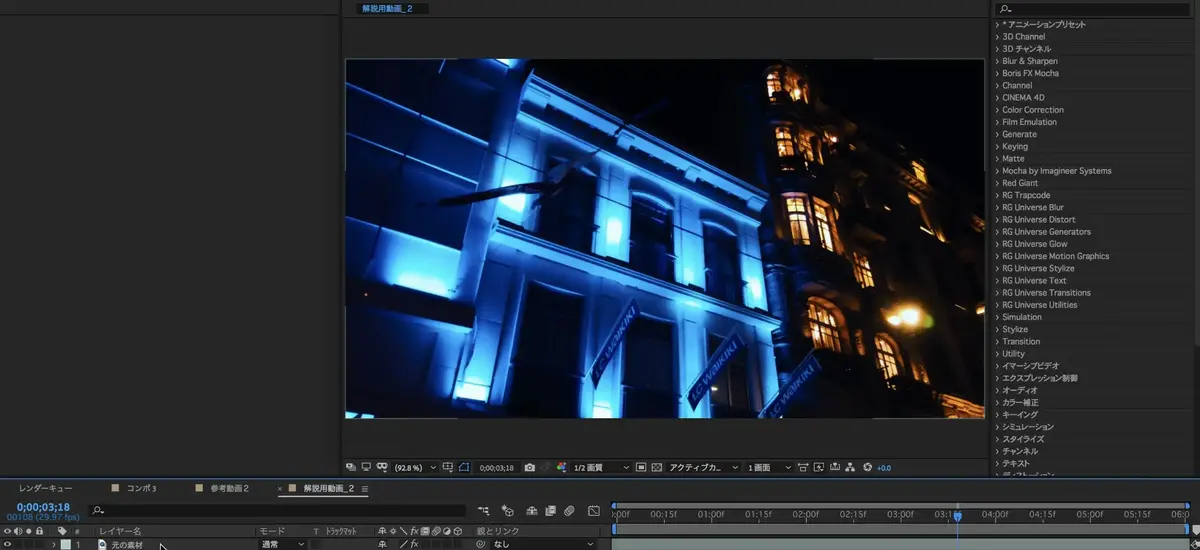Expand the Color Correction effects category
The width and height of the screenshot is (1200, 550).
[1033, 110]
